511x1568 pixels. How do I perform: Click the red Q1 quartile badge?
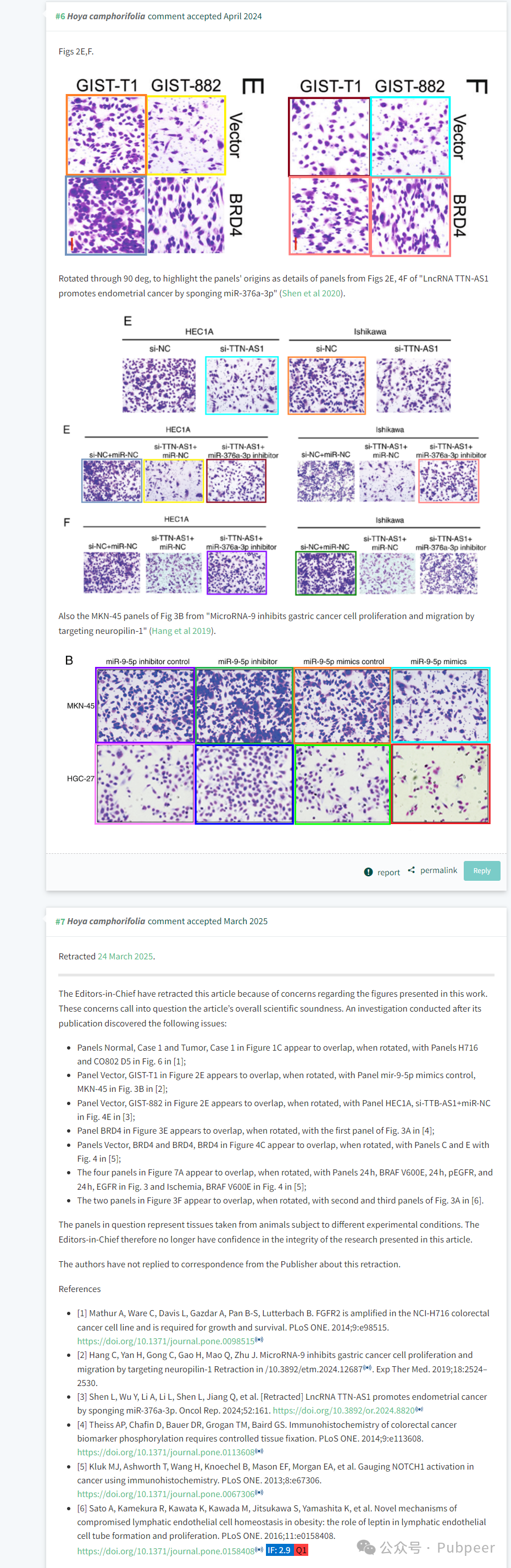(x=301, y=1551)
